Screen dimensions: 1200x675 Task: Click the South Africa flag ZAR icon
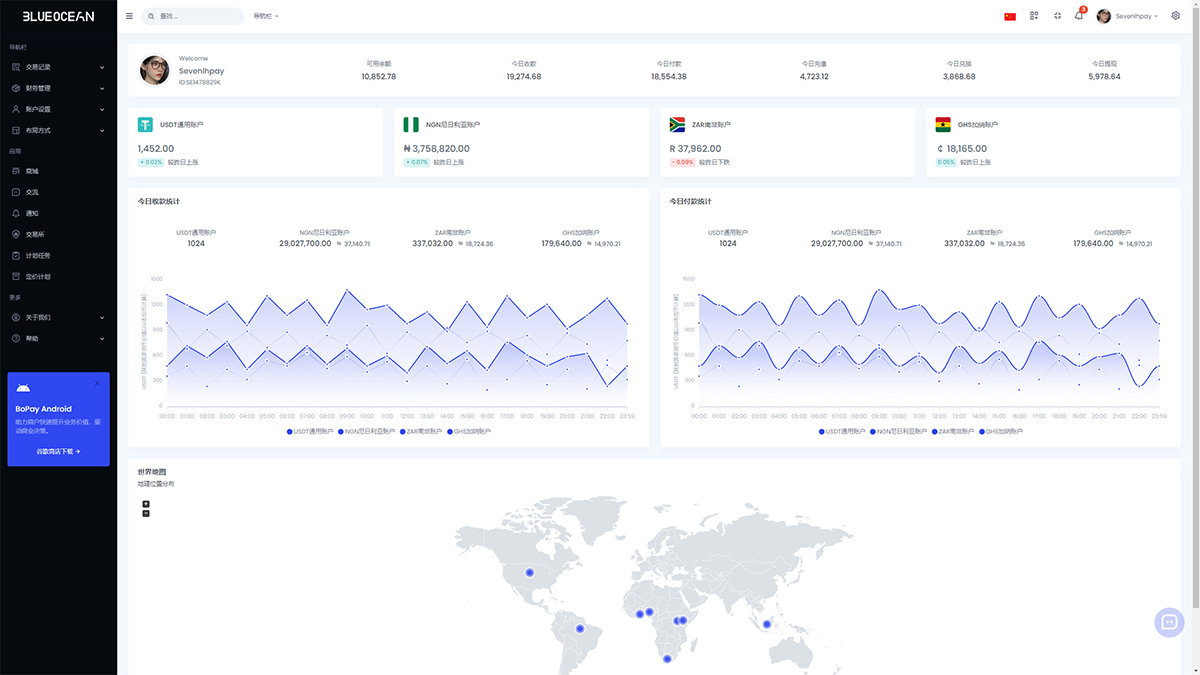pos(676,125)
